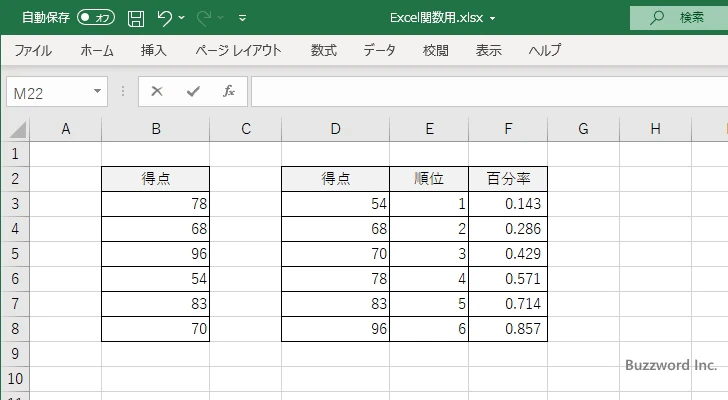Select column F header
Viewport: 728px width, 400px height.
click(508, 129)
